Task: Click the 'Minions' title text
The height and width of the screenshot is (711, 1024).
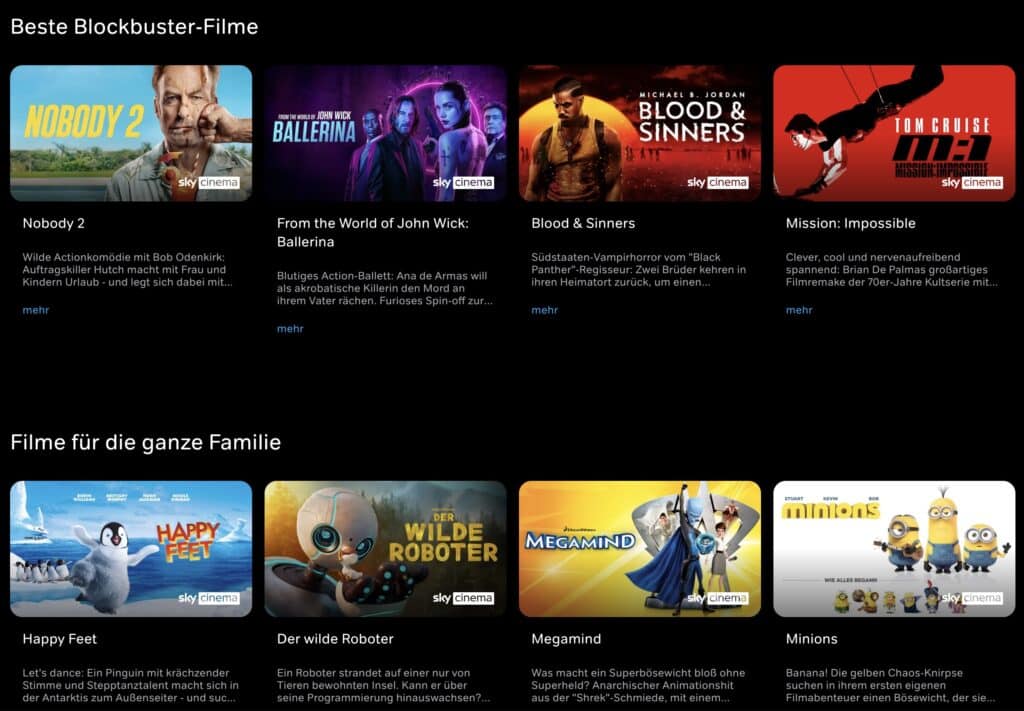Action: coord(811,639)
